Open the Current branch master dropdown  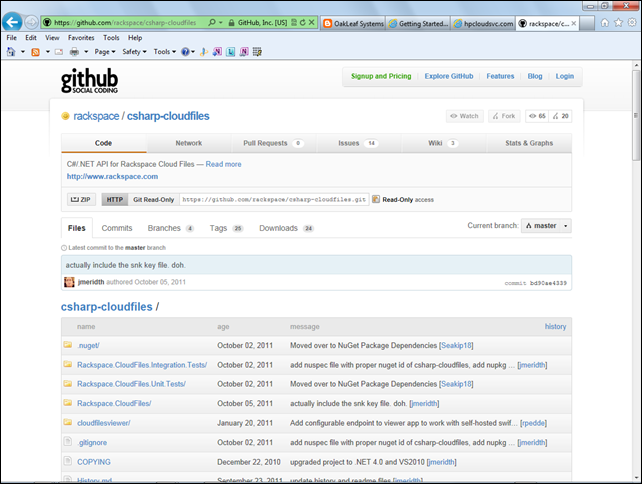(x=546, y=226)
